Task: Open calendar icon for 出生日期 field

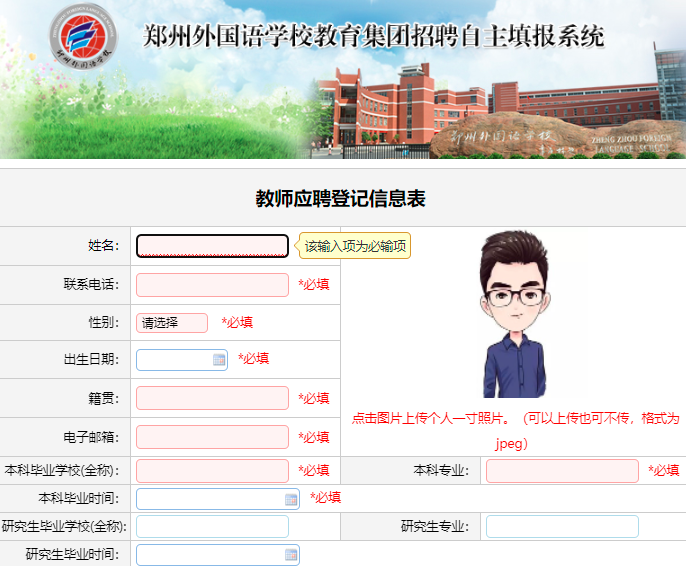Action: coord(219,359)
